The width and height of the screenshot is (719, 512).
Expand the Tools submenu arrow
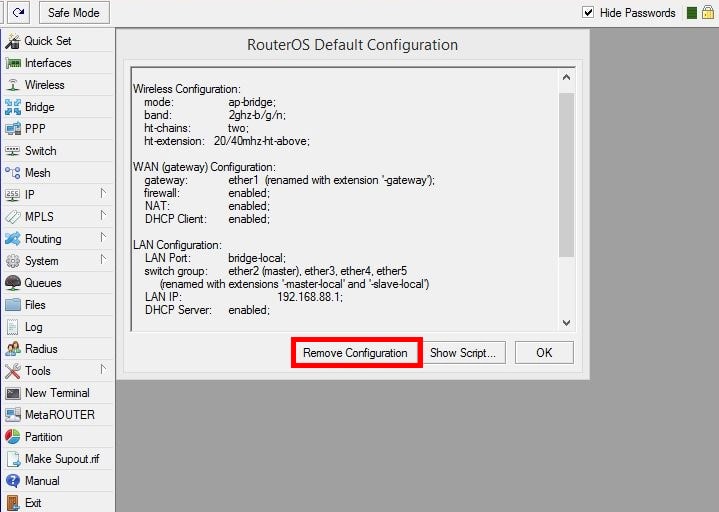point(103,370)
